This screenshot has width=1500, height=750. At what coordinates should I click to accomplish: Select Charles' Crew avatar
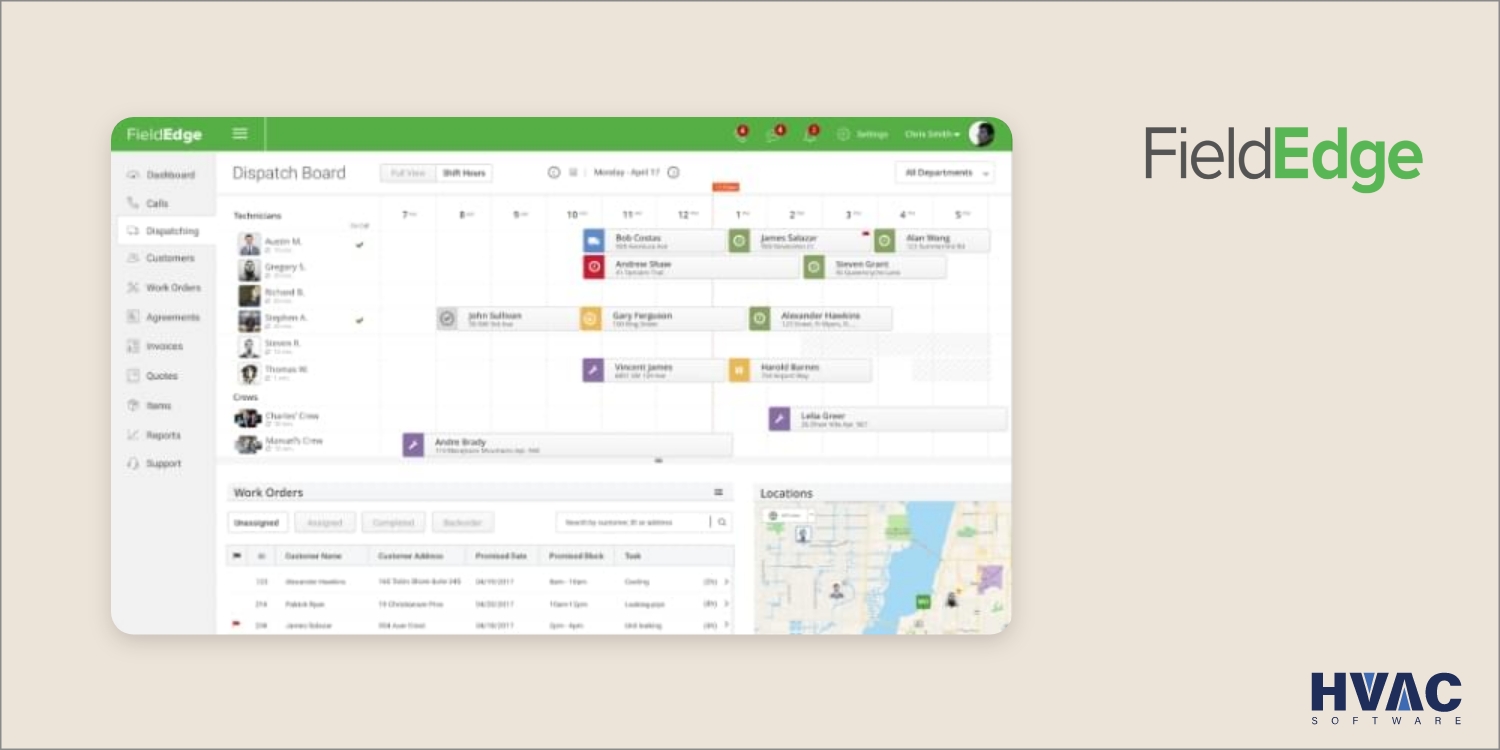pos(248,419)
